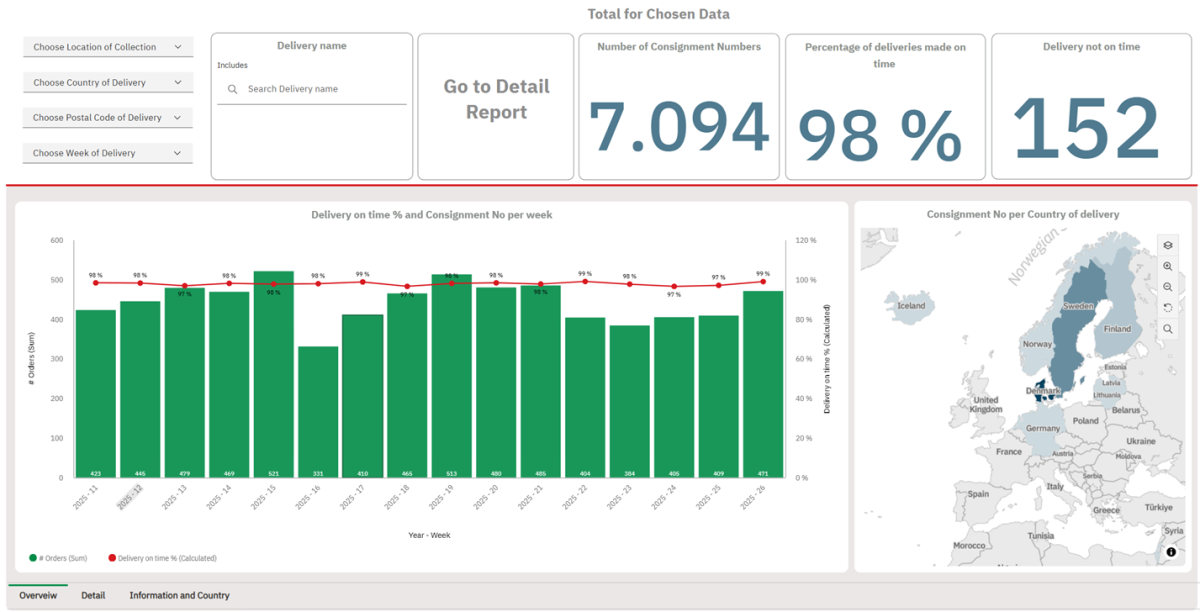Switch to the Detail tab
1200x612 pixels.
(x=93, y=595)
